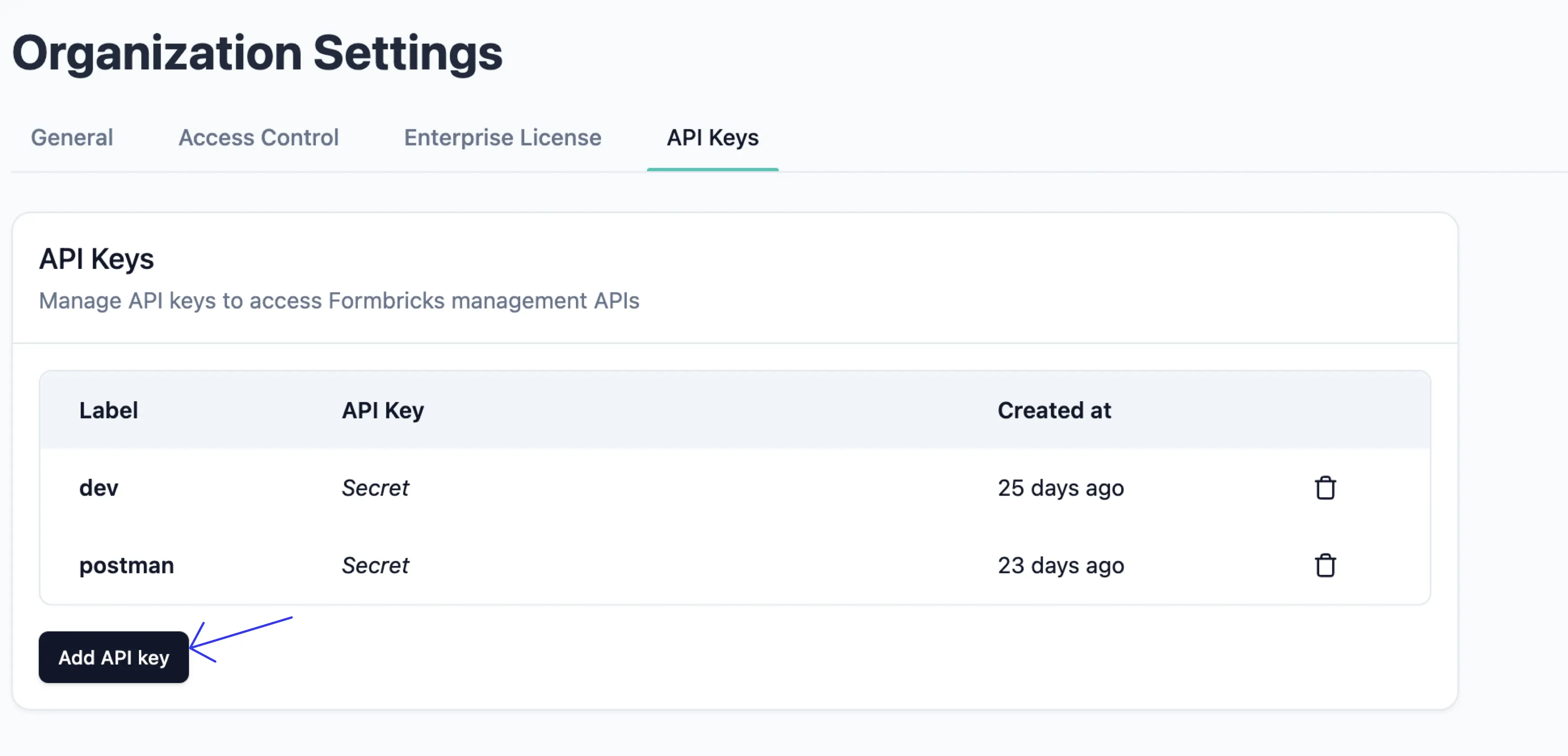Open the General settings tab
The image size is (1568, 756).
click(72, 138)
